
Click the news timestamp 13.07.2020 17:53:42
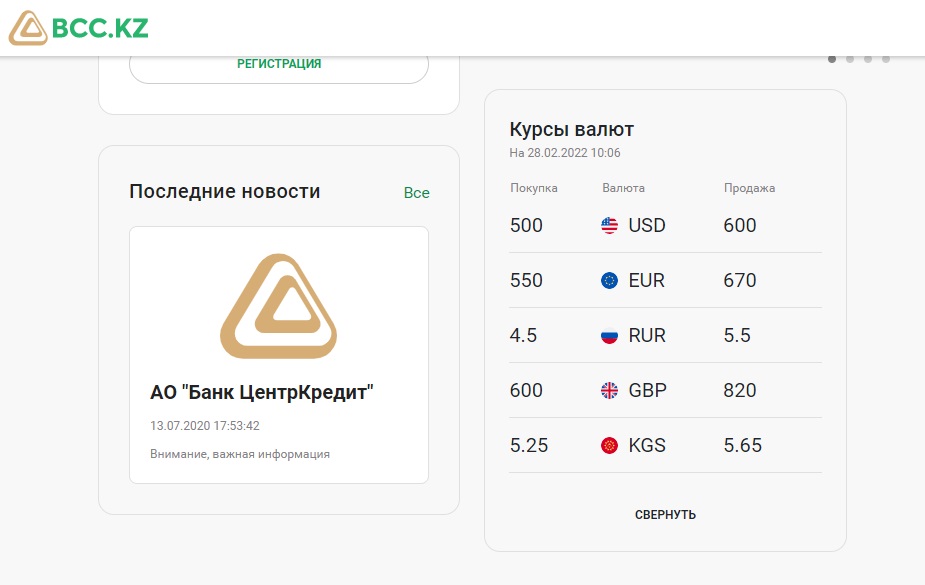coord(205,426)
